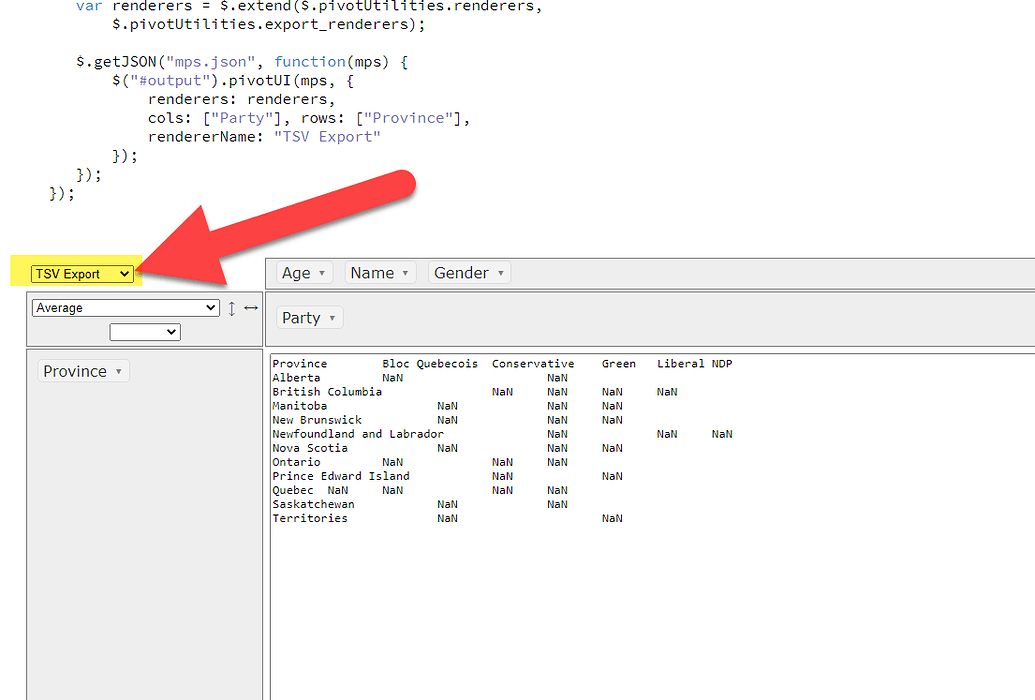Click the highlighted TSV Export label
Viewport: 1035px width, 700px height.
(x=70, y=273)
